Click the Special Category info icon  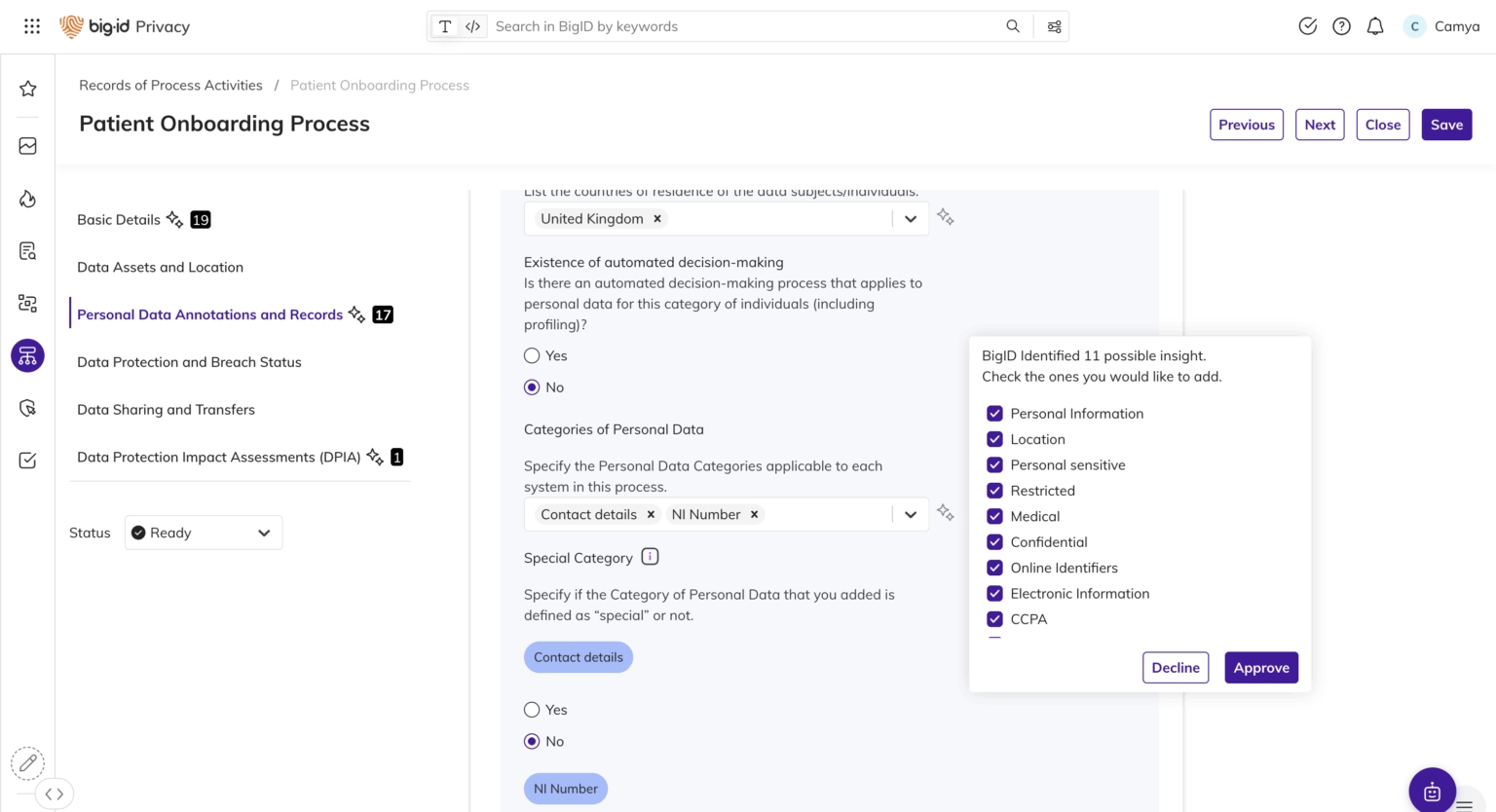click(x=650, y=557)
